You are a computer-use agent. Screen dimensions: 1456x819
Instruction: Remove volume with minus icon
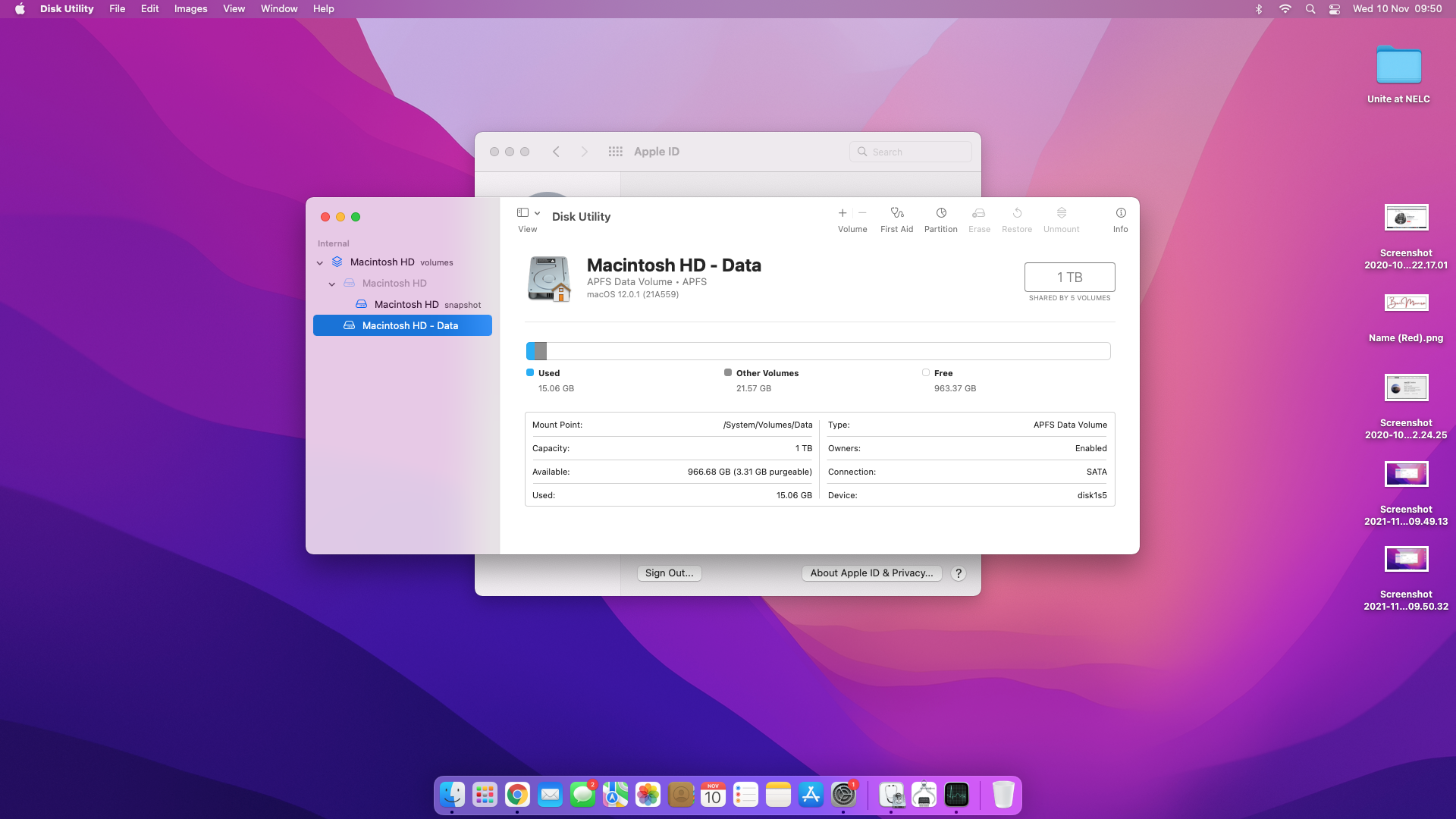(862, 213)
